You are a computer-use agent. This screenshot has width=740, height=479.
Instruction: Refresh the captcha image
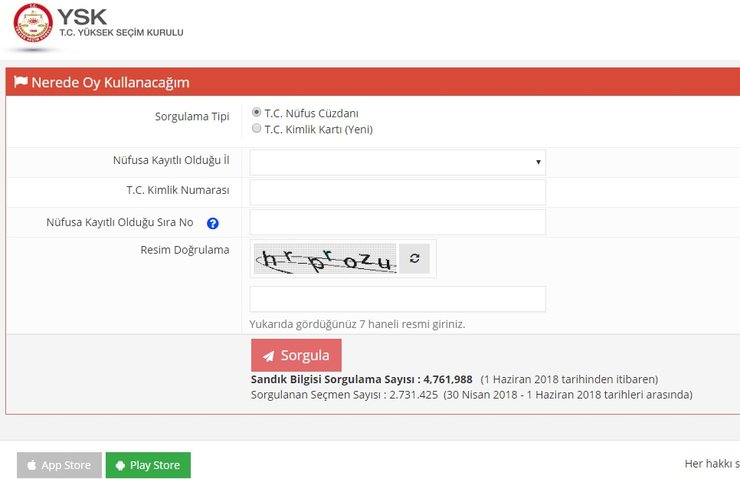coord(414,258)
